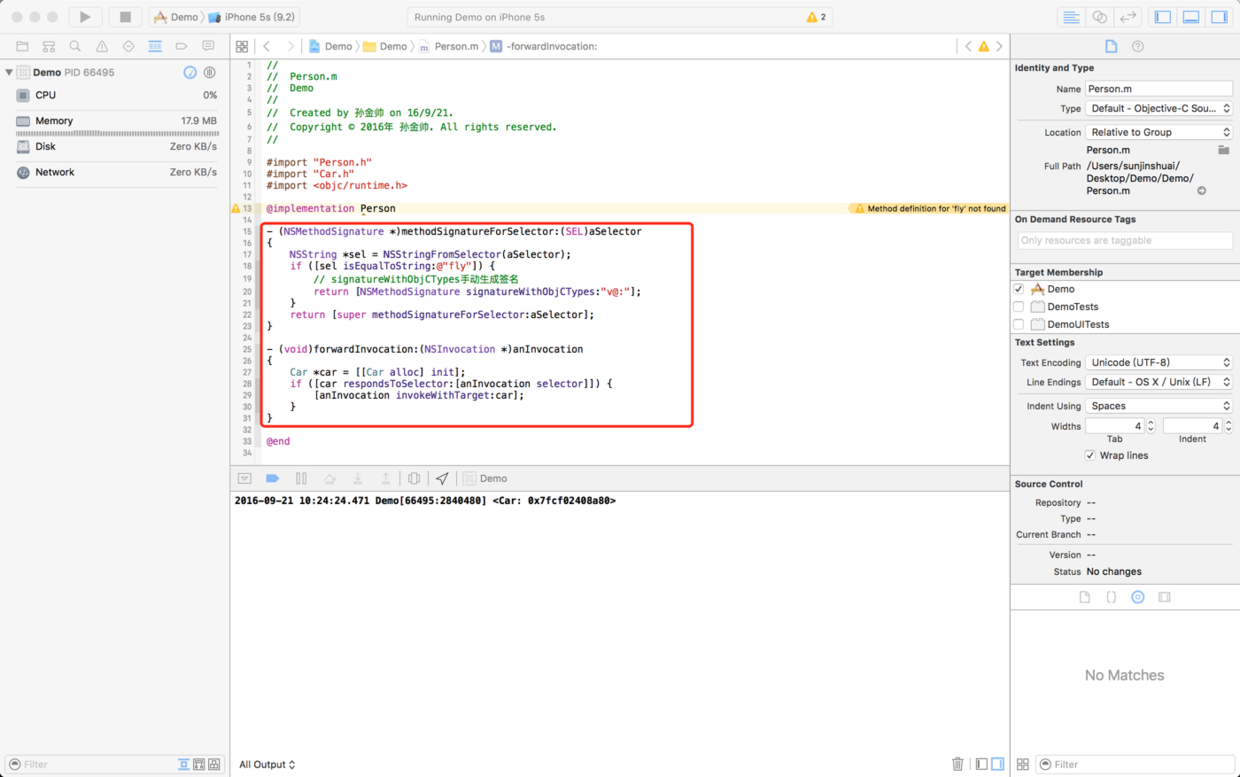
Task: Jump to the next issue arrow
Action: (998, 46)
